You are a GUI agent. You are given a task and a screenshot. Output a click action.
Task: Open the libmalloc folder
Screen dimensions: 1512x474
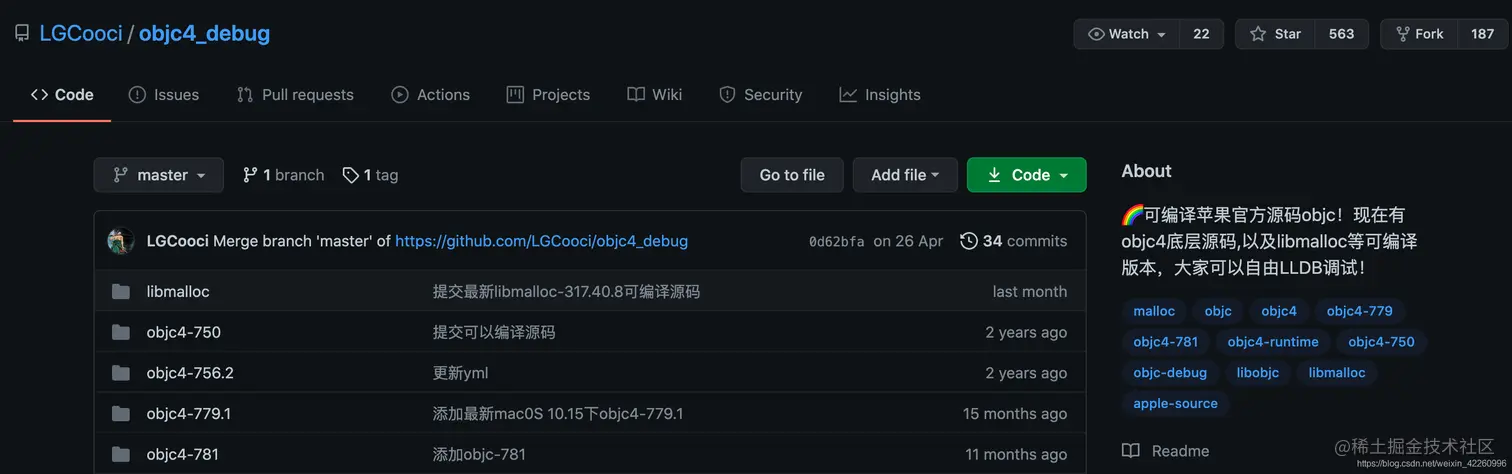coord(178,292)
